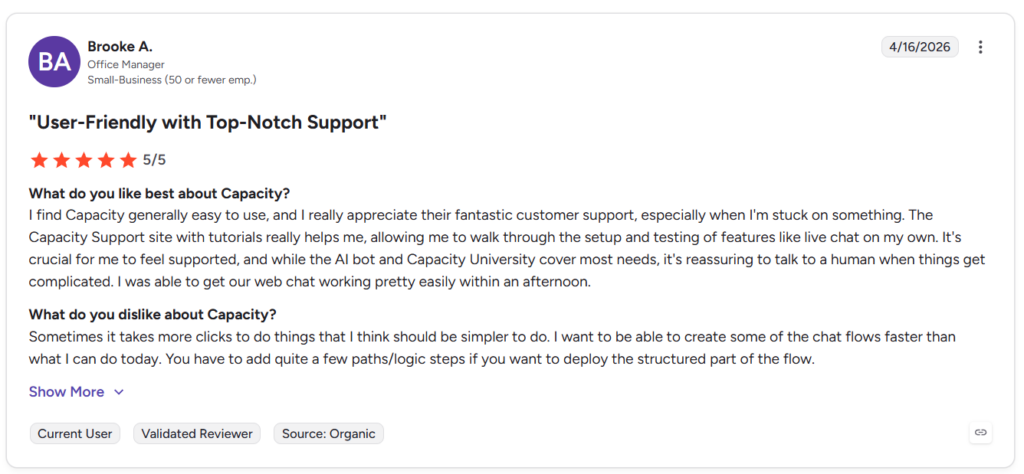Expand review with Show More chevron

click(119, 392)
